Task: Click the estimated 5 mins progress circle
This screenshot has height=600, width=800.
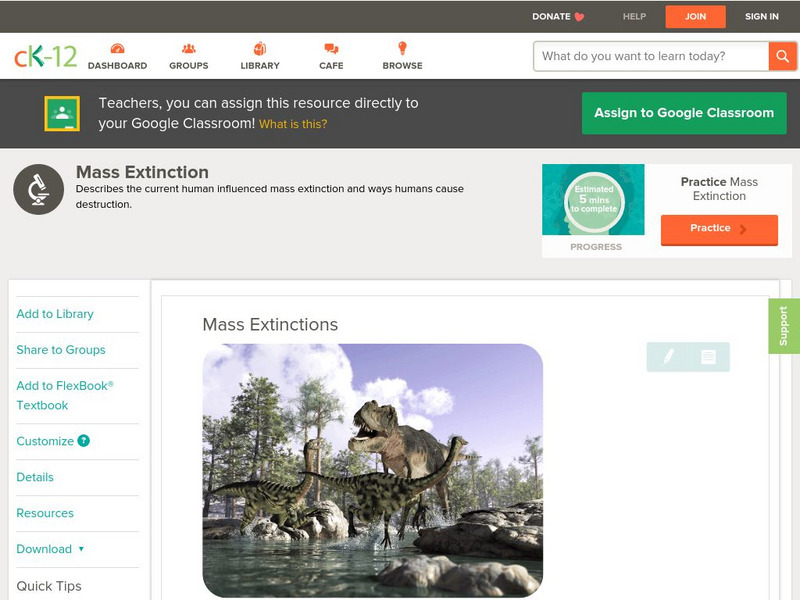Action: (x=594, y=201)
